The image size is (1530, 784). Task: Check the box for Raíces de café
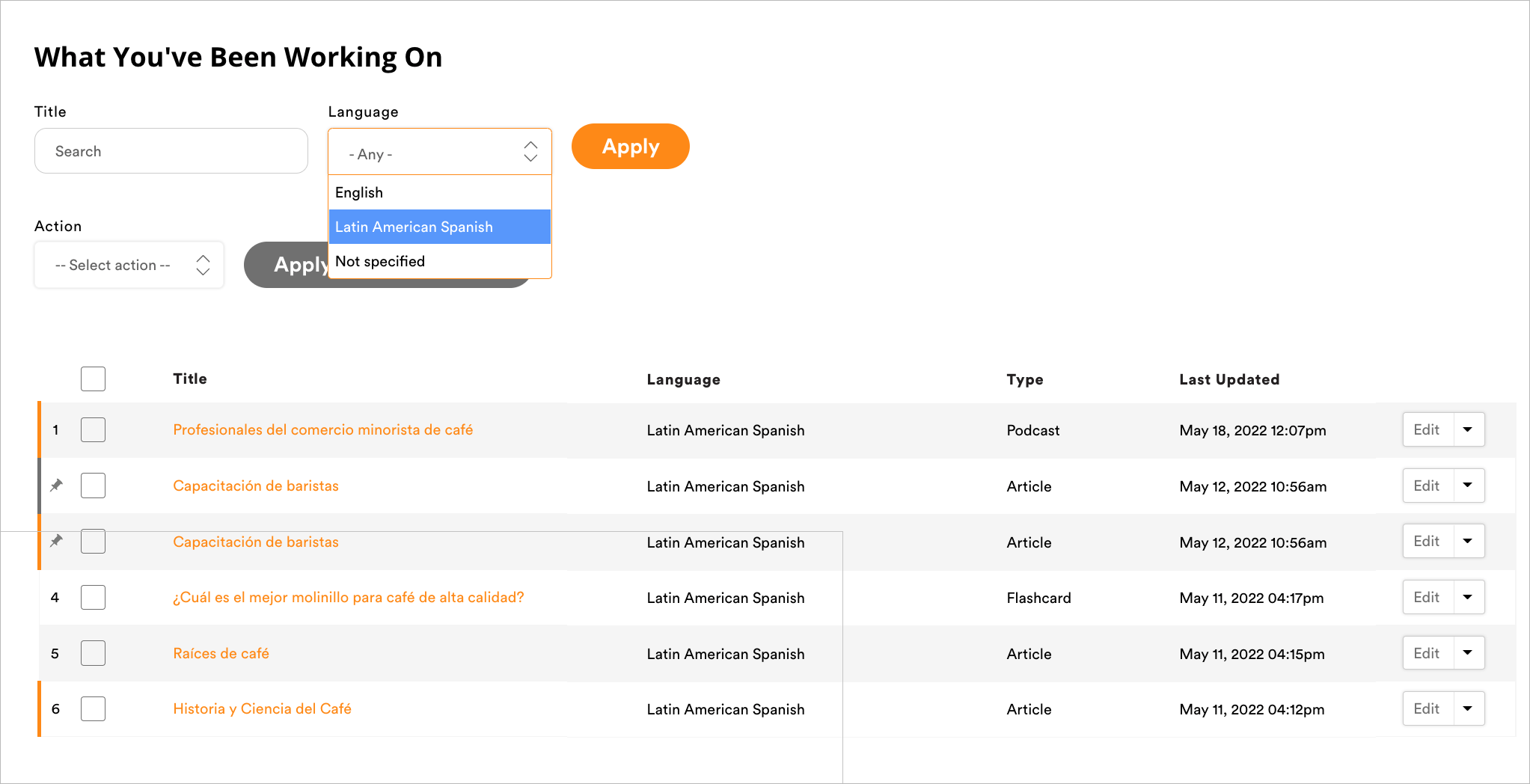click(93, 653)
